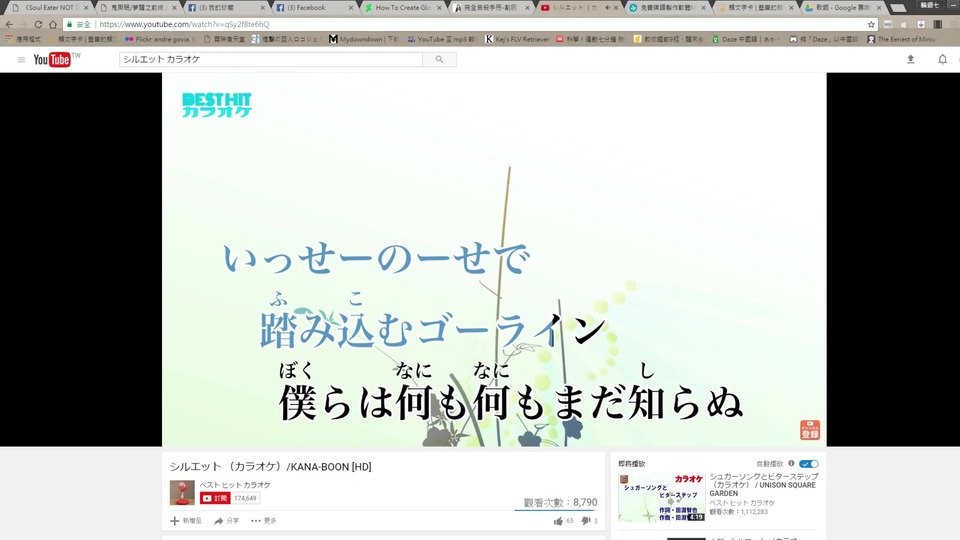Open the Mydowndown bookmark
This screenshot has width=960, height=540.
tap(363, 39)
